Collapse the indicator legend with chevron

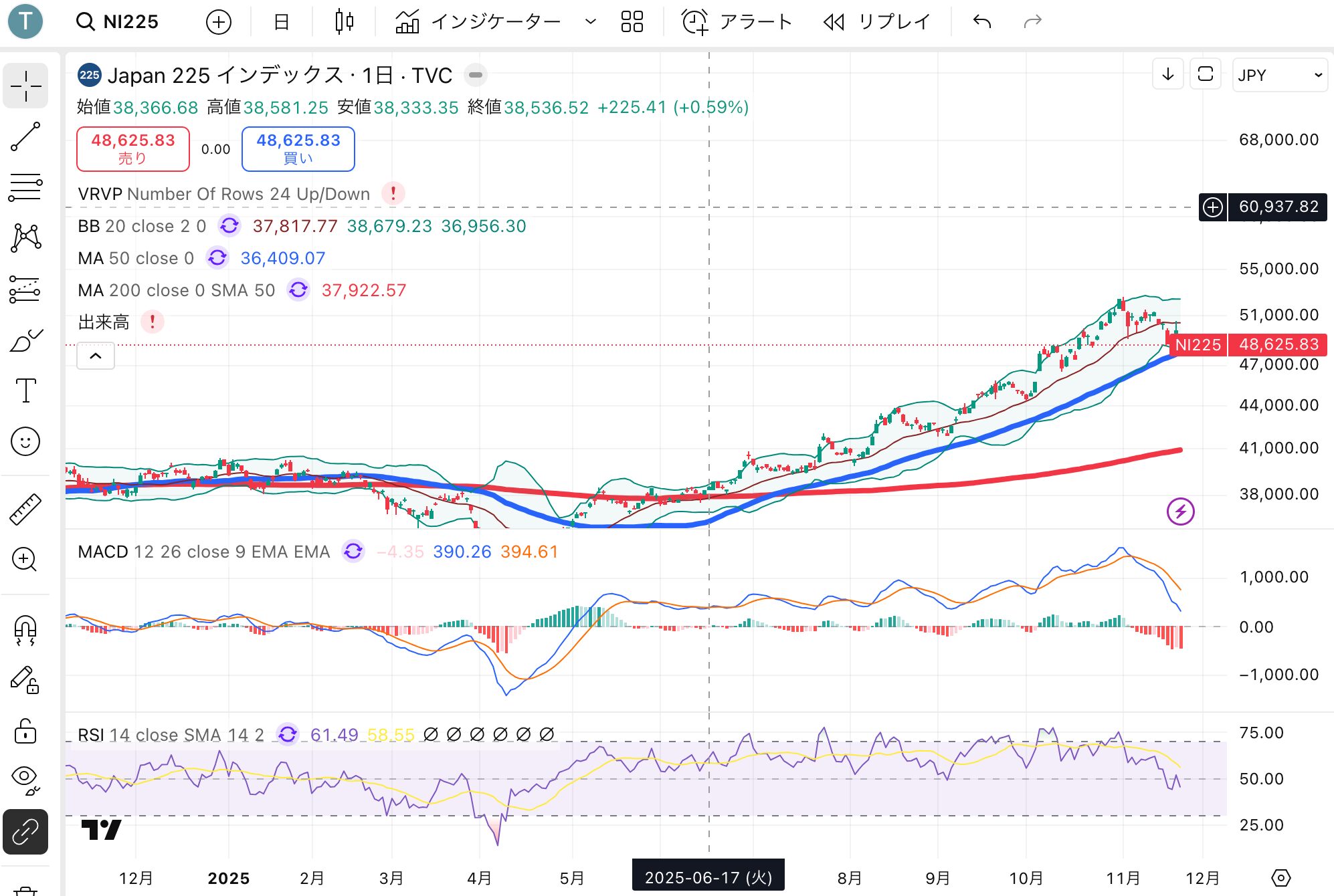pyautogui.click(x=96, y=356)
